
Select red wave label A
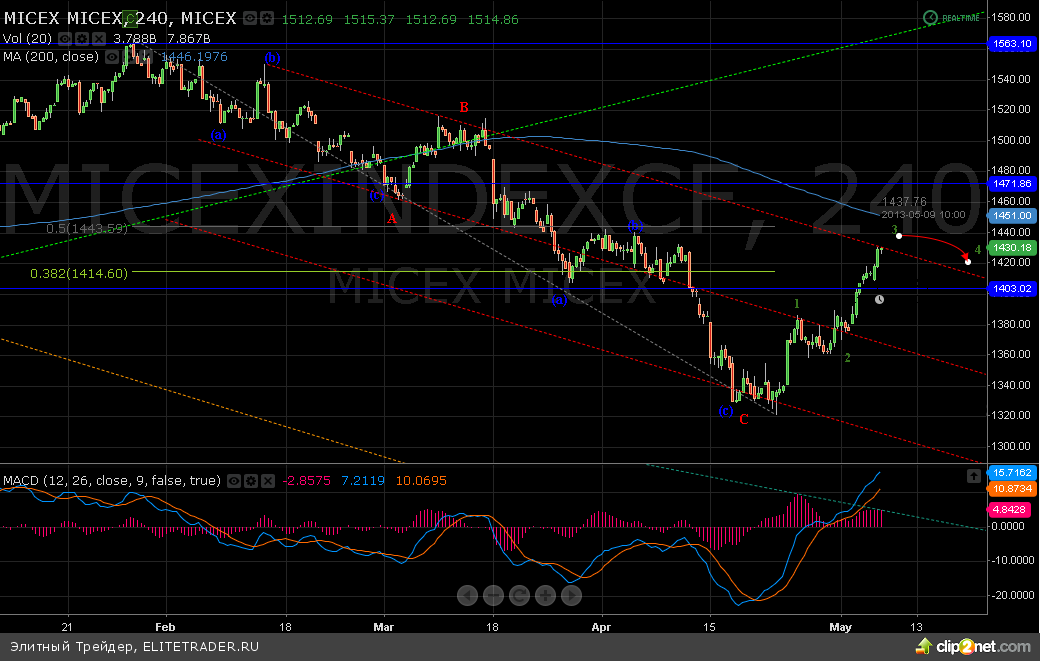tap(392, 219)
